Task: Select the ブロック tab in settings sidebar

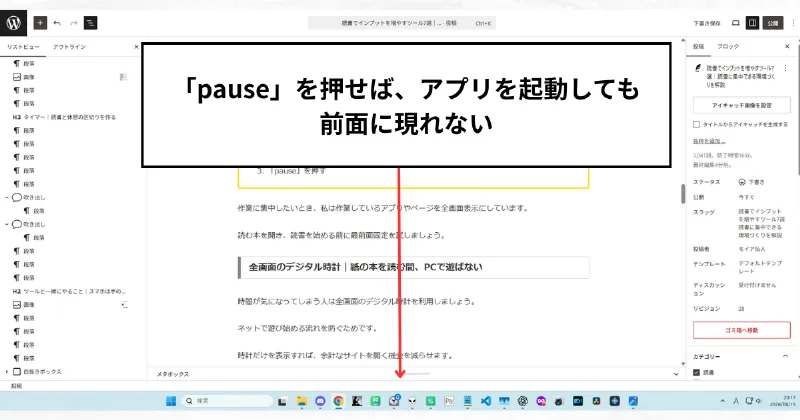Action: 728,46
